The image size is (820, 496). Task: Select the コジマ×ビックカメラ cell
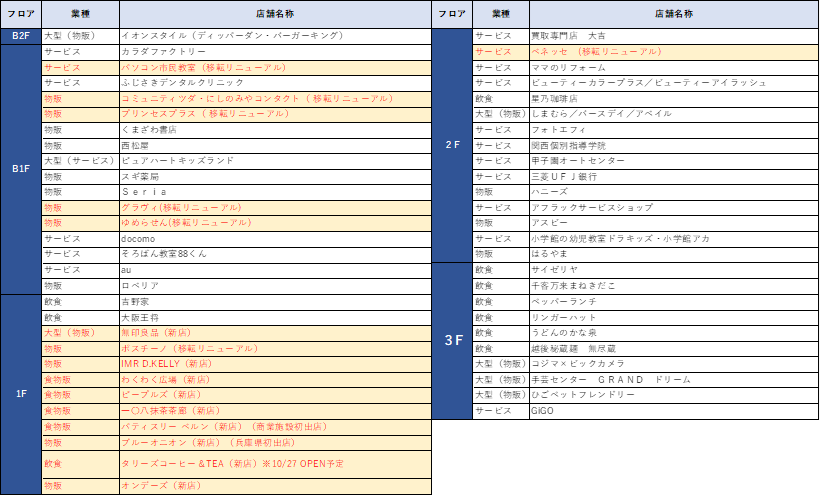click(x=674, y=364)
